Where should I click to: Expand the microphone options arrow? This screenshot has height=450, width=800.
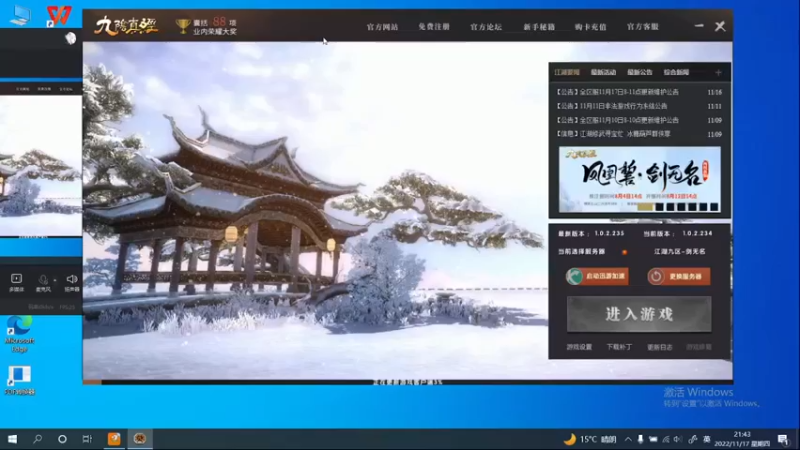(55, 280)
